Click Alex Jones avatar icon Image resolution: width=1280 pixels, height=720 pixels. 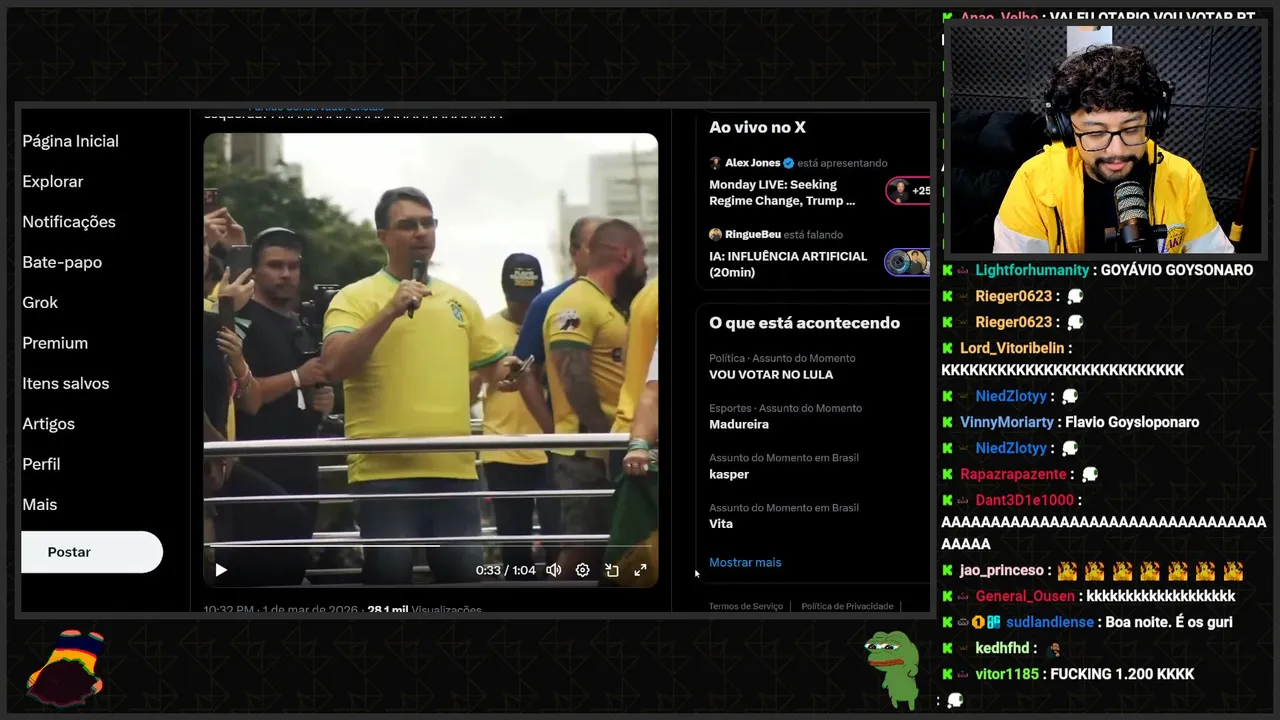tap(715, 163)
